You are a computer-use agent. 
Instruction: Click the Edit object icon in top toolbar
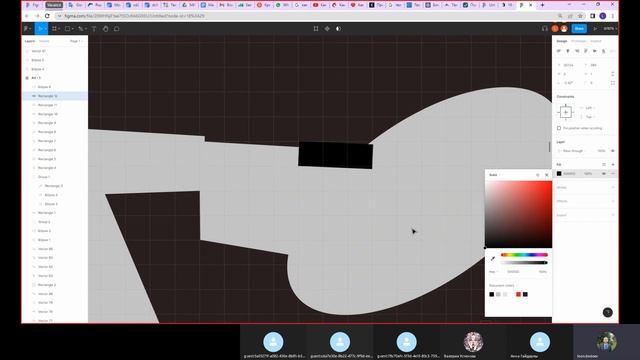point(316,29)
